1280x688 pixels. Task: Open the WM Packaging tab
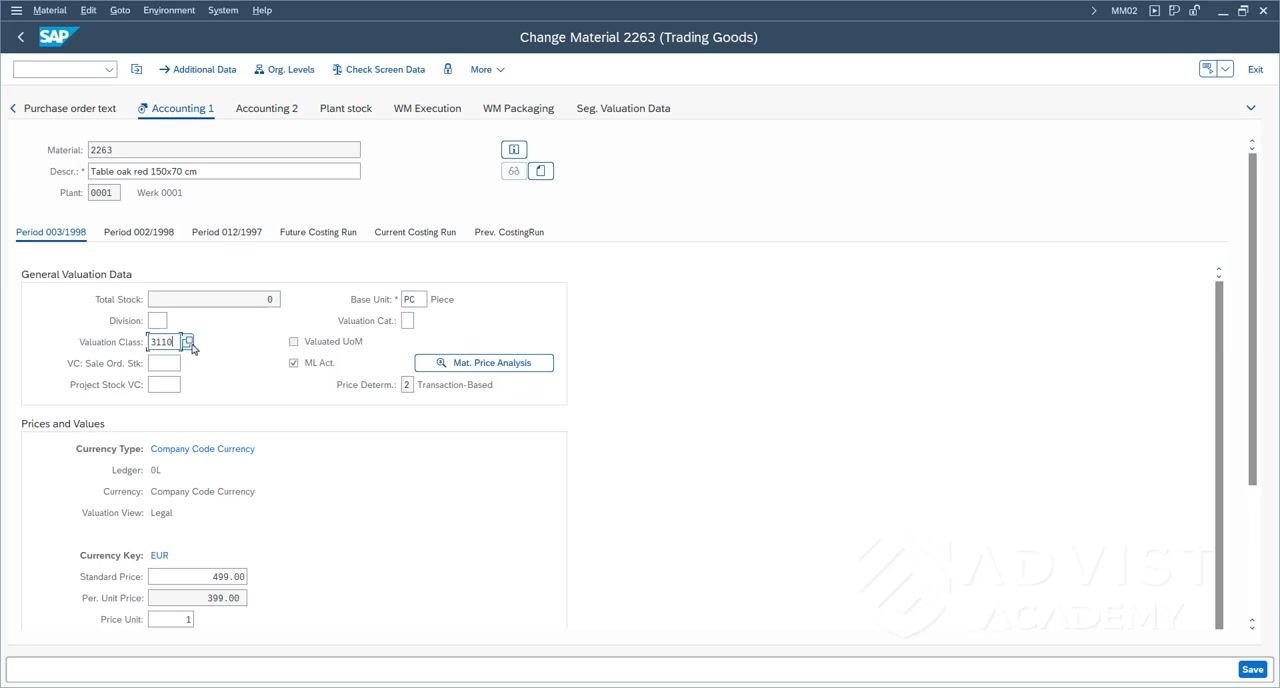(x=518, y=108)
